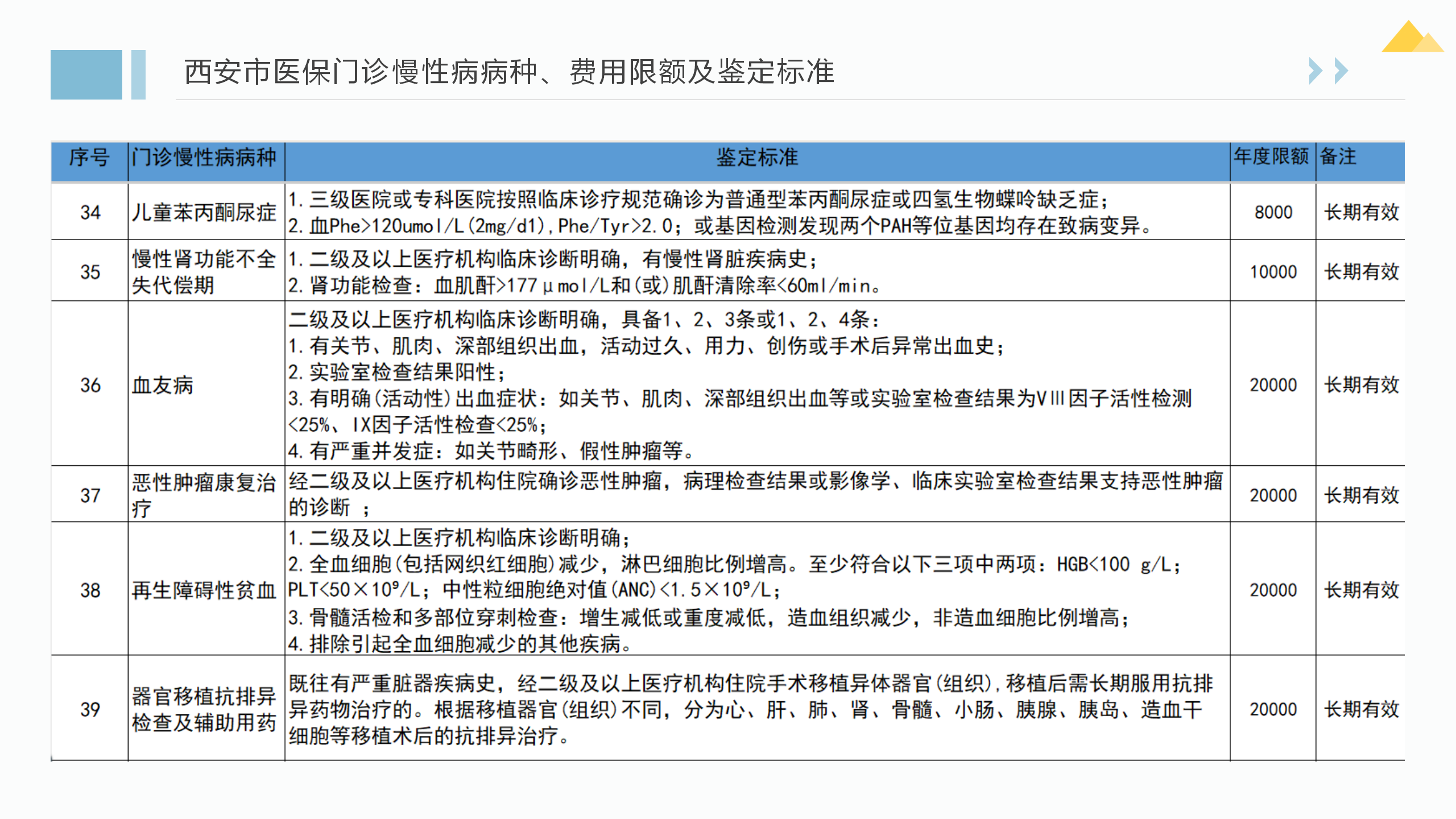Select the 备注 column header
1456x819 pixels.
pos(1338,156)
